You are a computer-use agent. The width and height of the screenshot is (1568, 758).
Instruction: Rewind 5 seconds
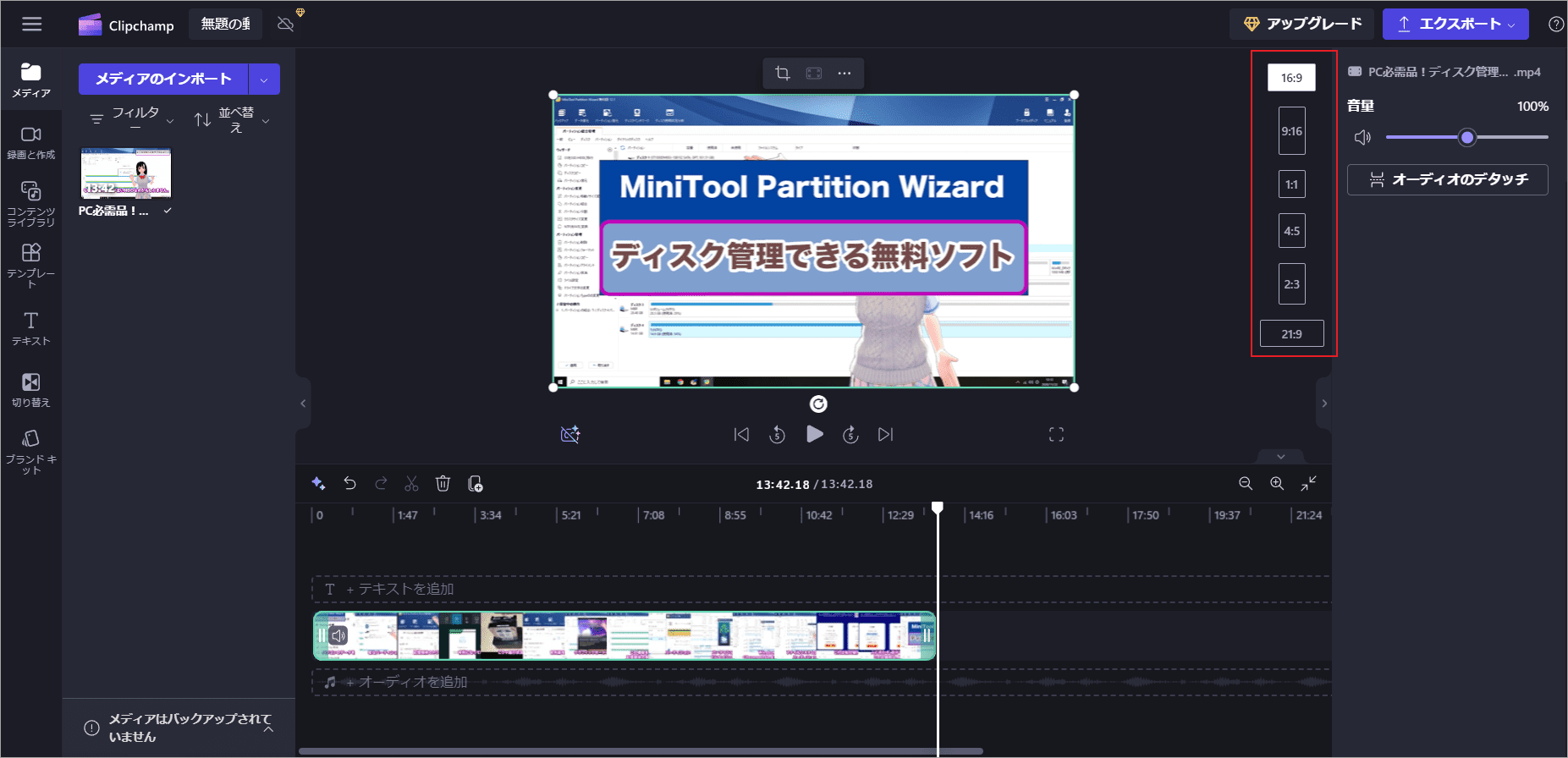tap(778, 434)
